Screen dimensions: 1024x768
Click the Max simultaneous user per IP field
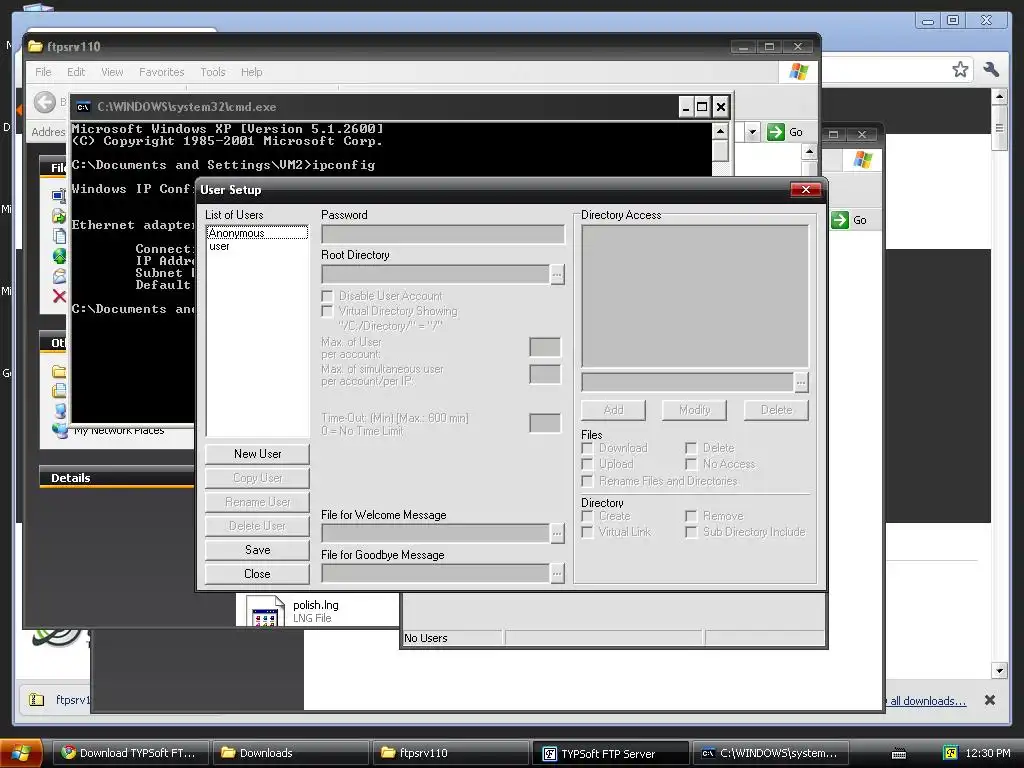click(545, 375)
